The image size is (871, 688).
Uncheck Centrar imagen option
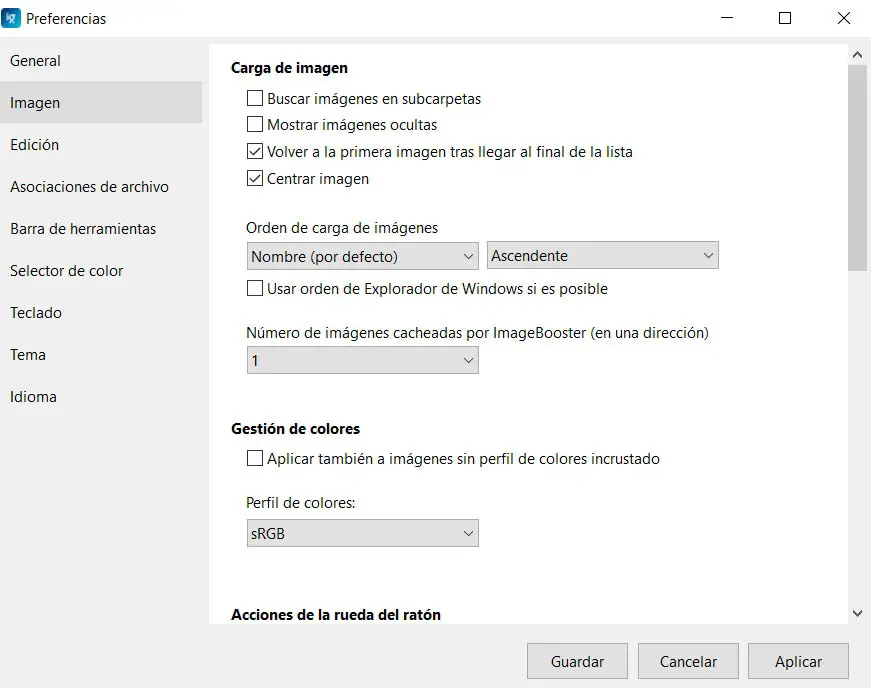255,179
